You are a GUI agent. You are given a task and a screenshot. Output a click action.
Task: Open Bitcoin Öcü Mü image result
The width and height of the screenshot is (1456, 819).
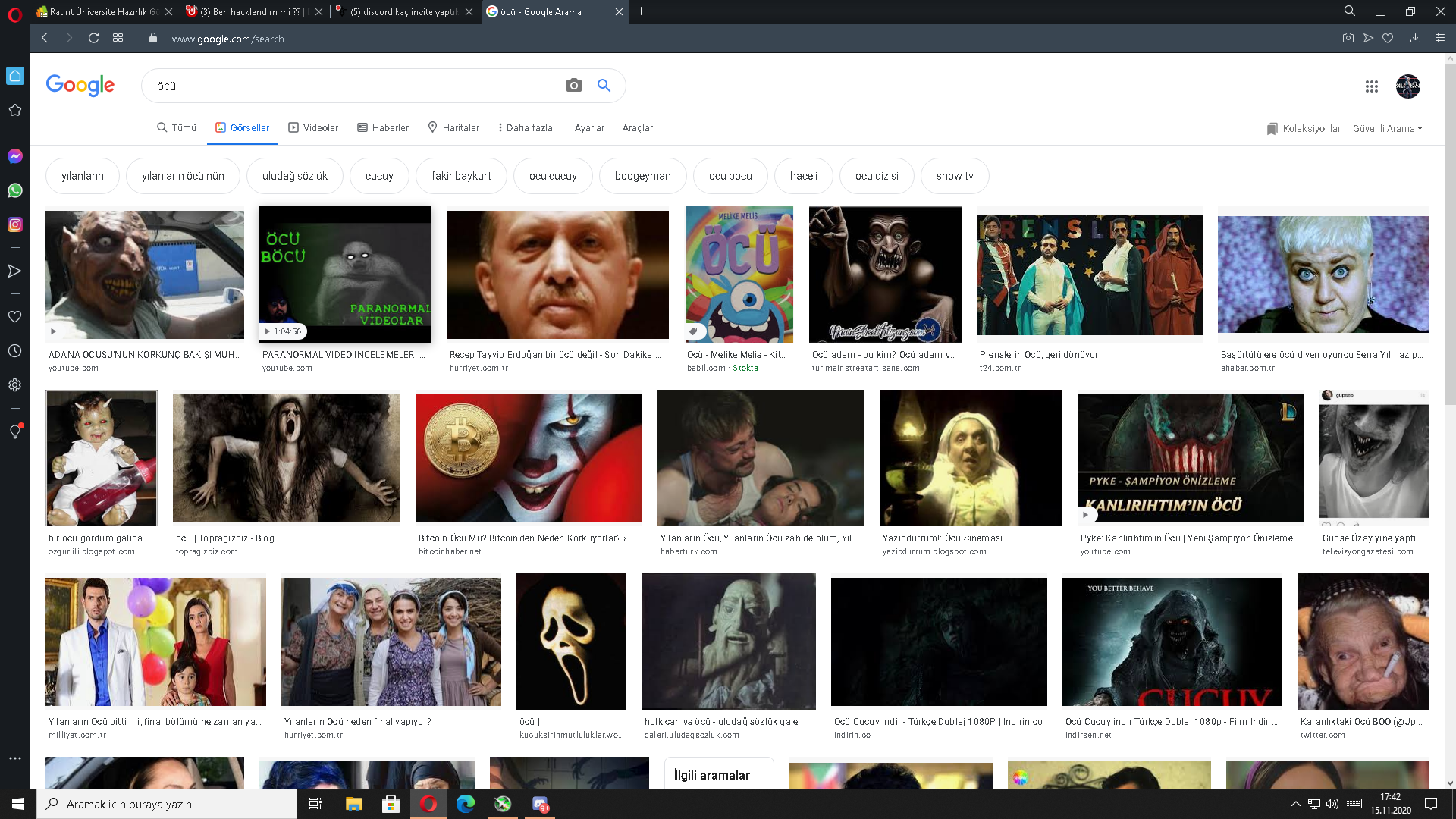click(529, 458)
